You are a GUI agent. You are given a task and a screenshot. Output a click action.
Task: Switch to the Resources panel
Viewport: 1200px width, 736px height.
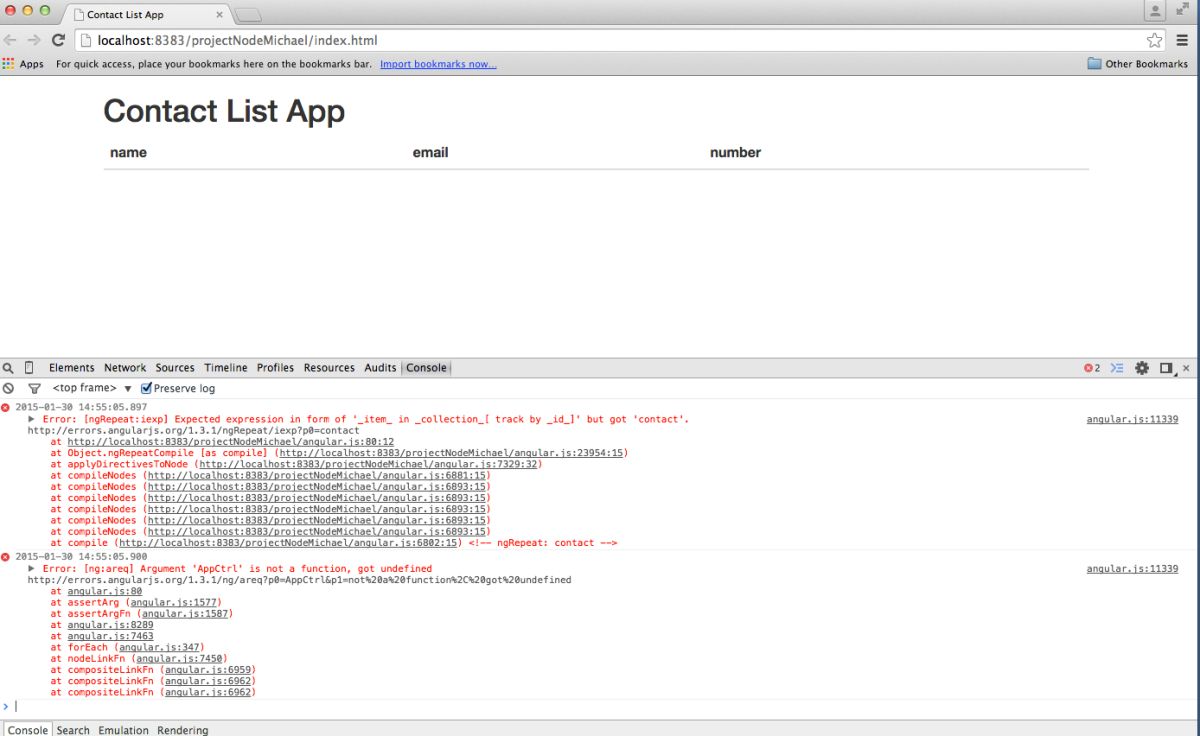click(x=329, y=368)
